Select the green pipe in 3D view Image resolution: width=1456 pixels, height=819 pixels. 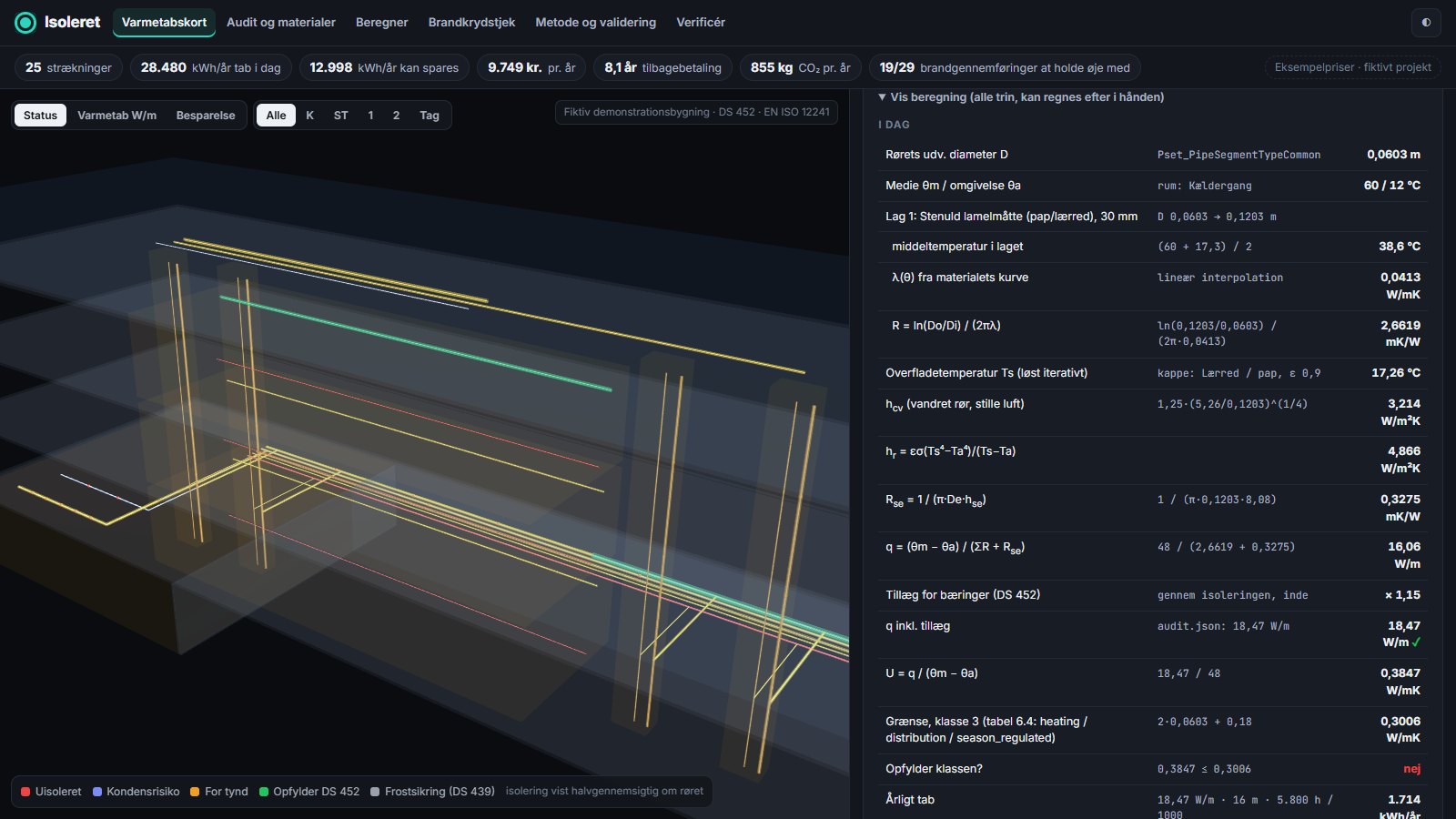click(415, 343)
